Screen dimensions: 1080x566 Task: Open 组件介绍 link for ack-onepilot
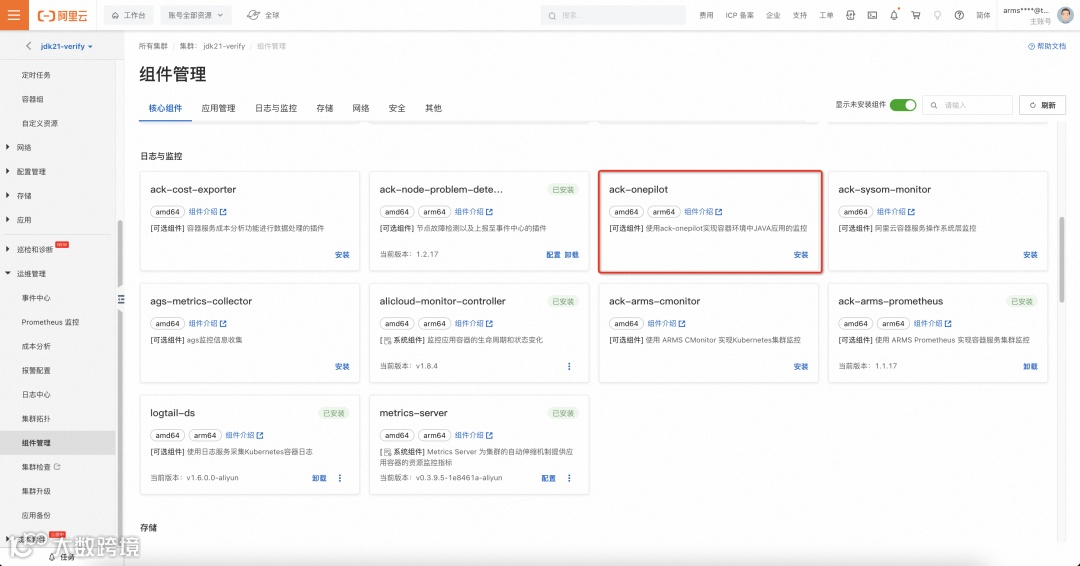703,211
